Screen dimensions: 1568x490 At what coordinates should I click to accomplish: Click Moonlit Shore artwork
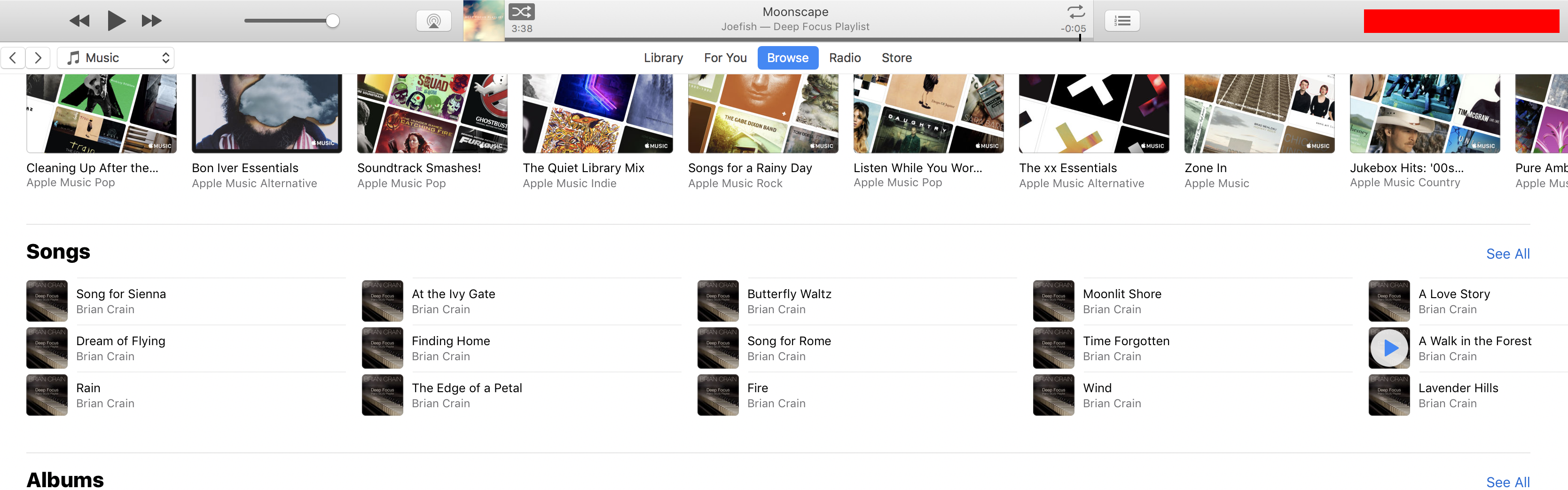1054,300
